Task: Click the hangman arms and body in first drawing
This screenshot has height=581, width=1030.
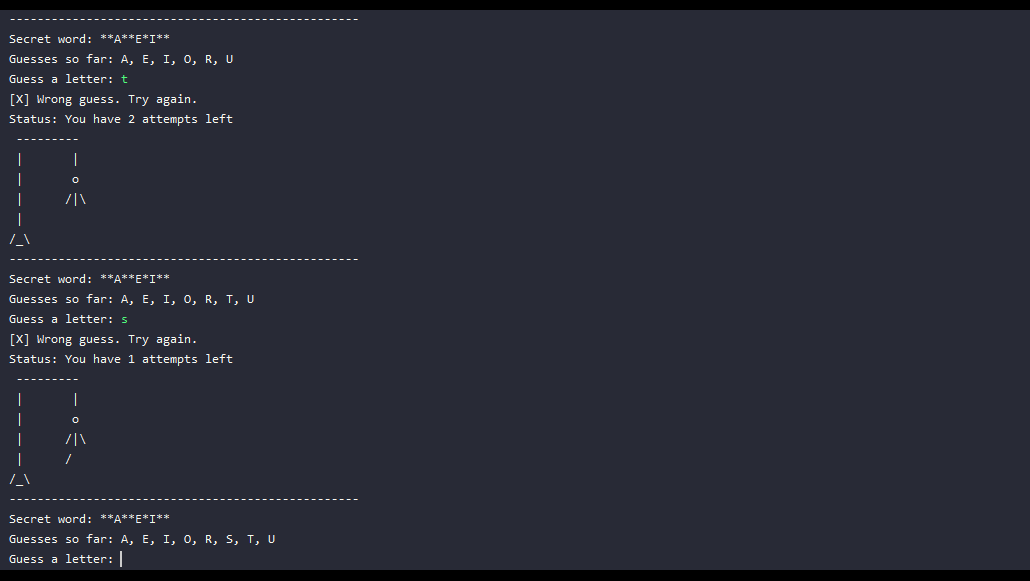Action: 76,199
